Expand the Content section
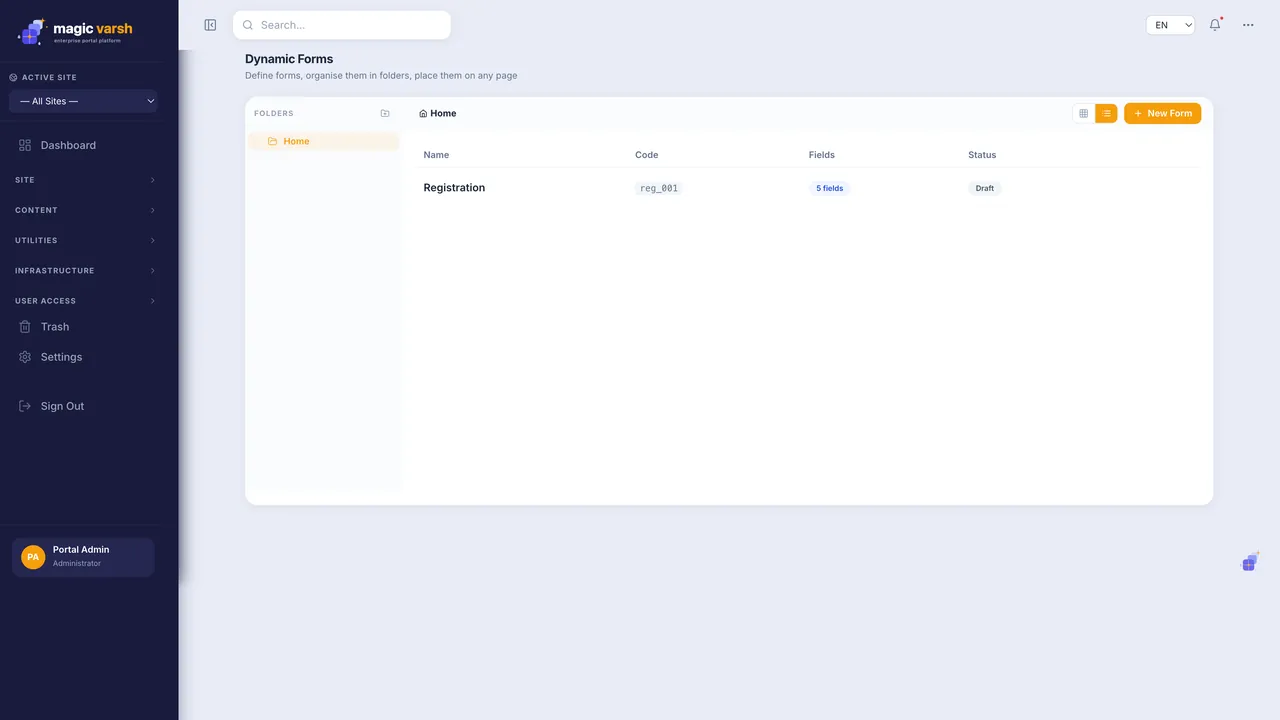The image size is (1280, 720). pyautogui.click(x=86, y=210)
